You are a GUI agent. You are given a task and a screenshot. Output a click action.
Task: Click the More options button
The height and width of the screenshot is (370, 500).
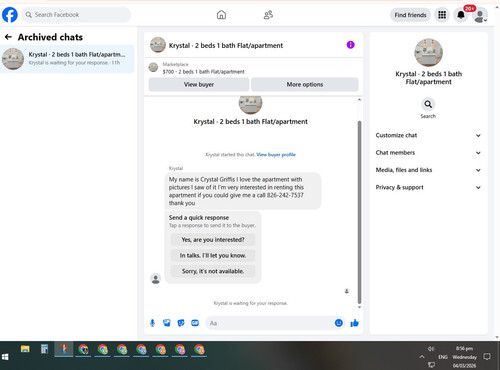(x=305, y=84)
